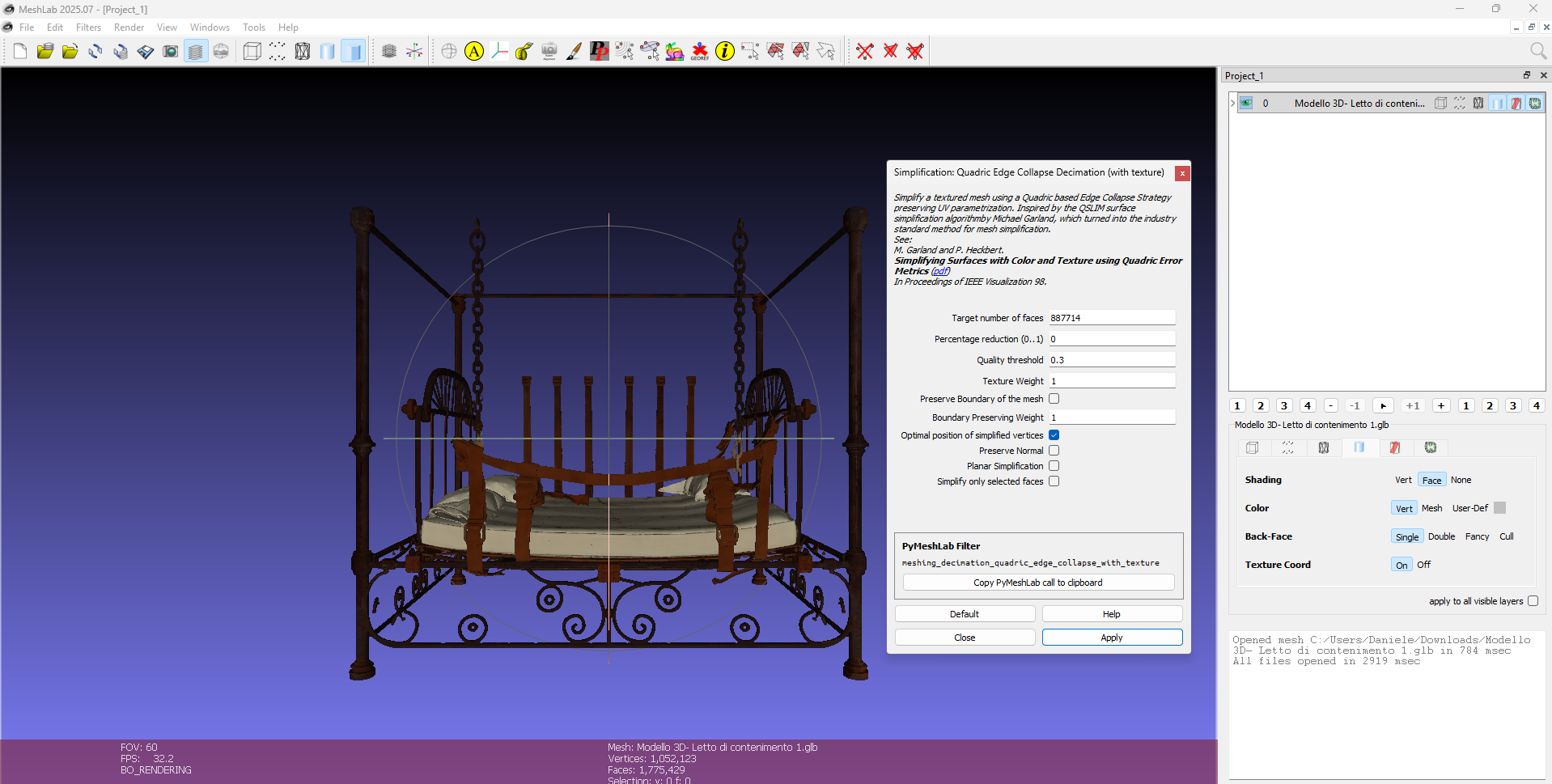The width and height of the screenshot is (1552, 784).
Task: Create a new empty project from toolbar
Action: pyautogui.click(x=20, y=52)
